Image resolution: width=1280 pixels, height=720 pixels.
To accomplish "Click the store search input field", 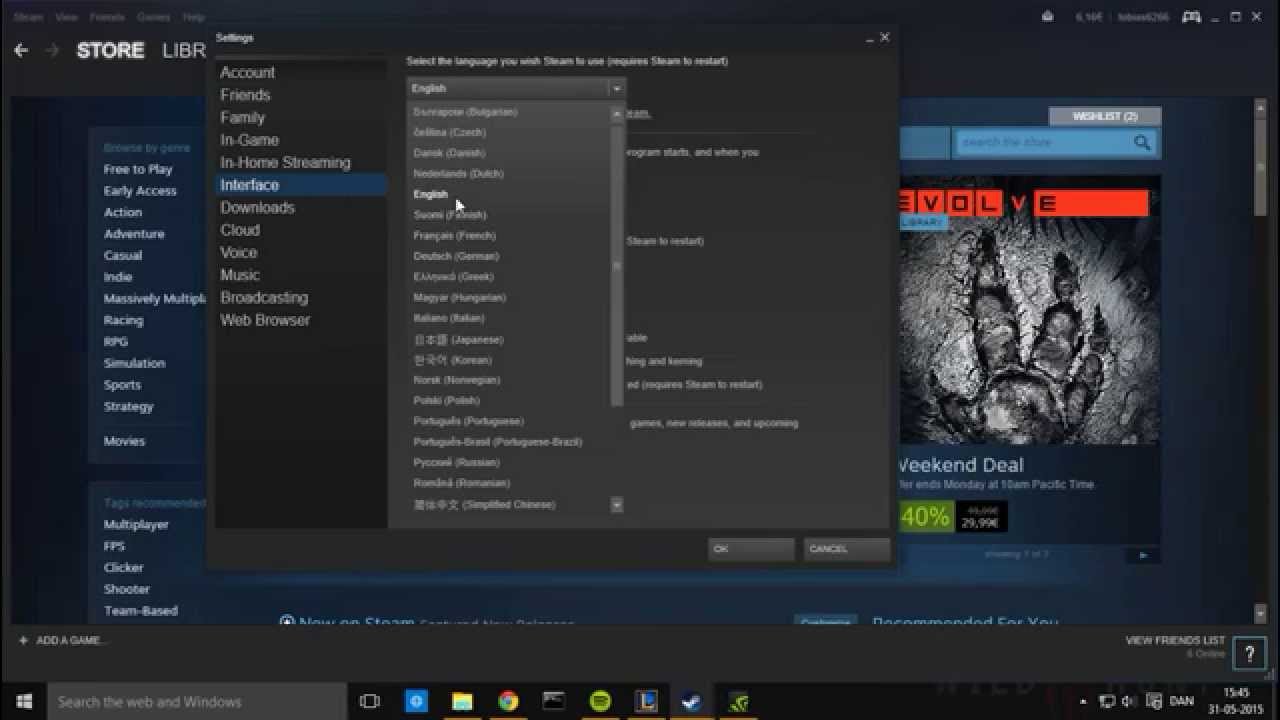I will 1043,143.
